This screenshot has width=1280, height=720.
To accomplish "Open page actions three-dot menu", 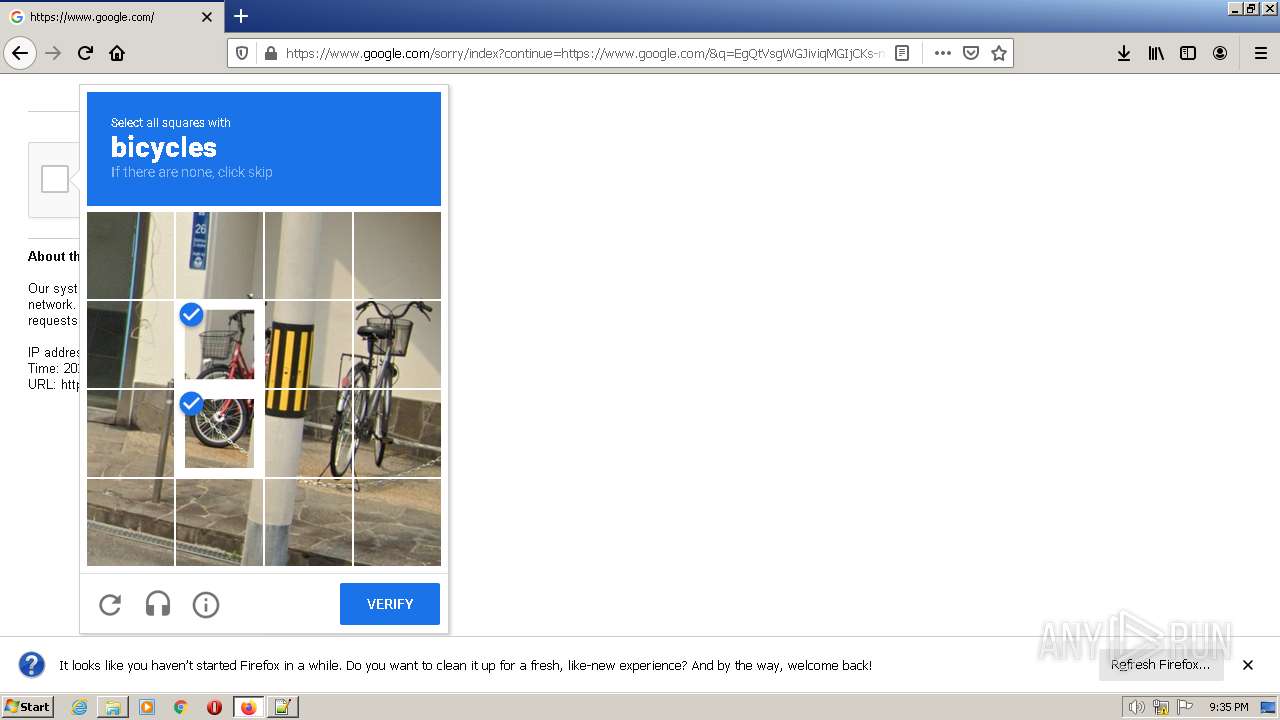I will point(942,53).
